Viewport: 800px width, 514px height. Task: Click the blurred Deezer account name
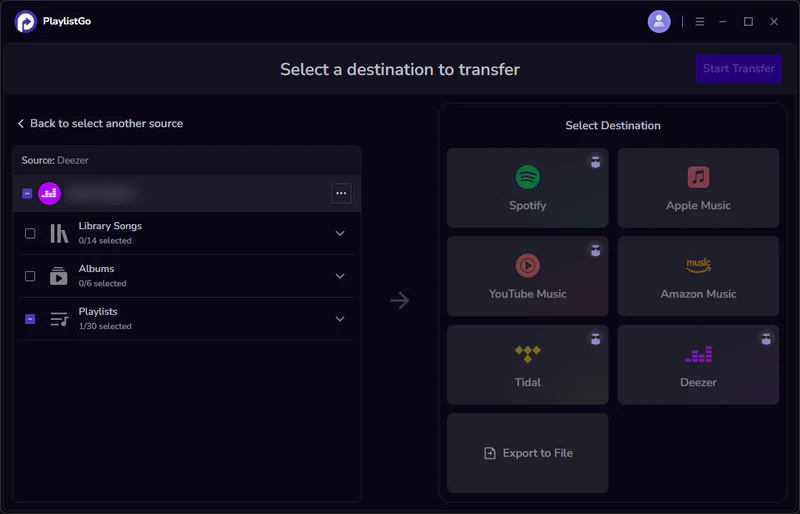(103, 193)
